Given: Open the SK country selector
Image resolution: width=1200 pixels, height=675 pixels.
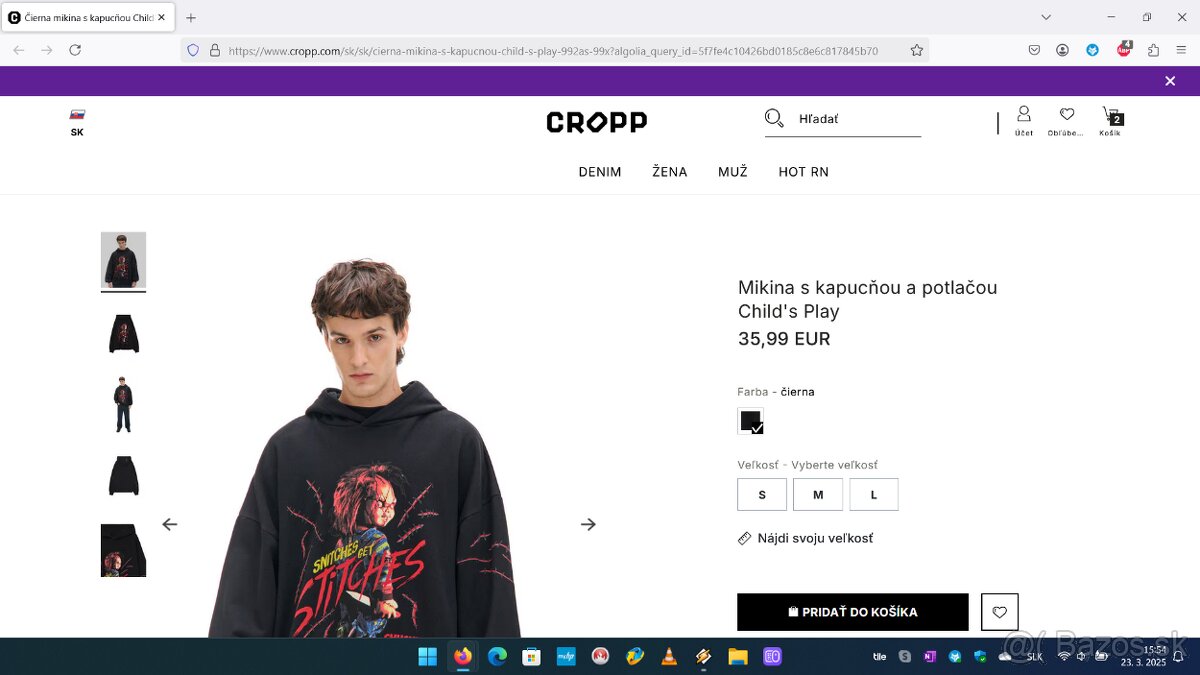Looking at the screenshot, I should pos(77,122).
